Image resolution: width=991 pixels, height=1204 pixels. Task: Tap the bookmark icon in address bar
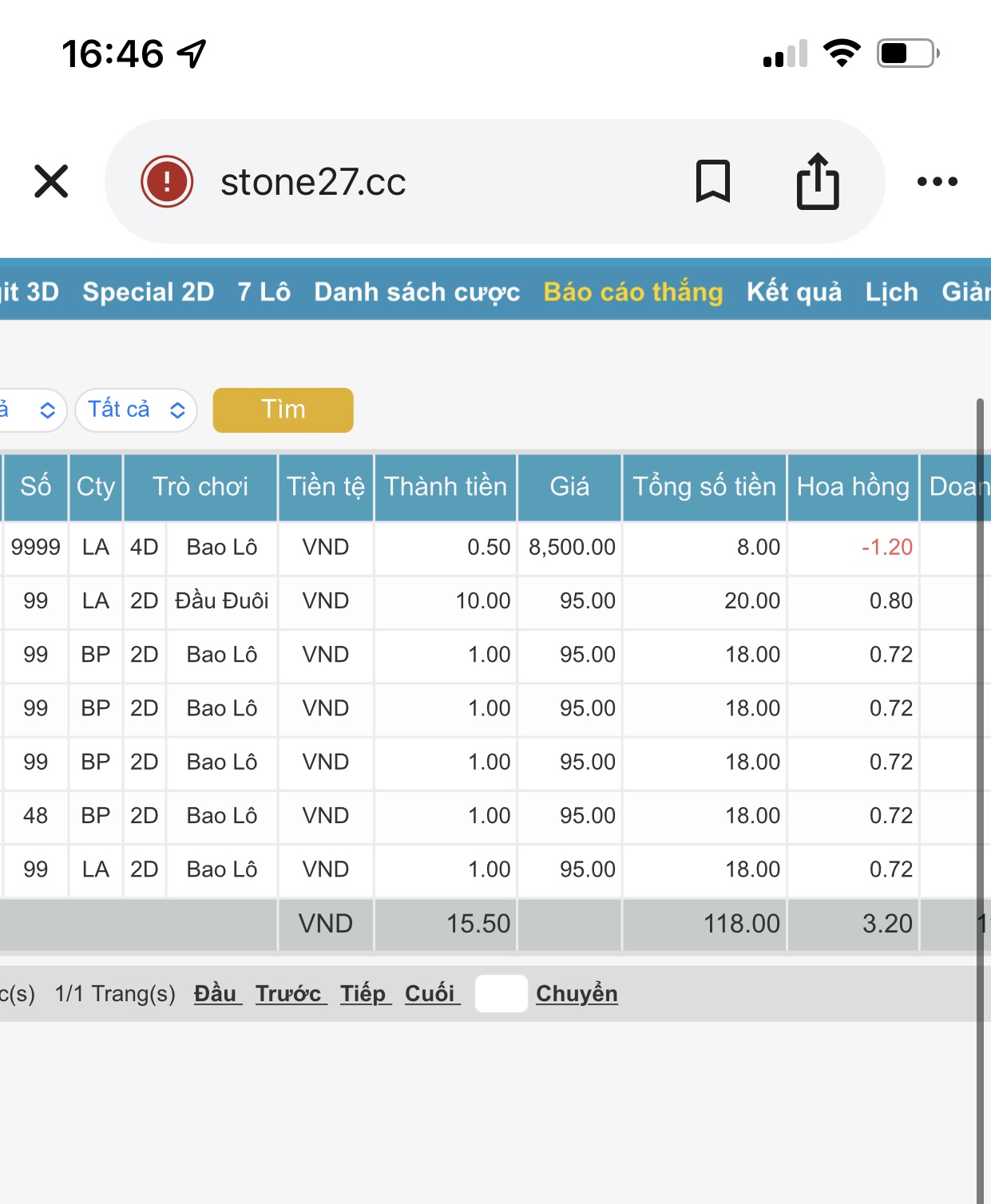point(713,181)
